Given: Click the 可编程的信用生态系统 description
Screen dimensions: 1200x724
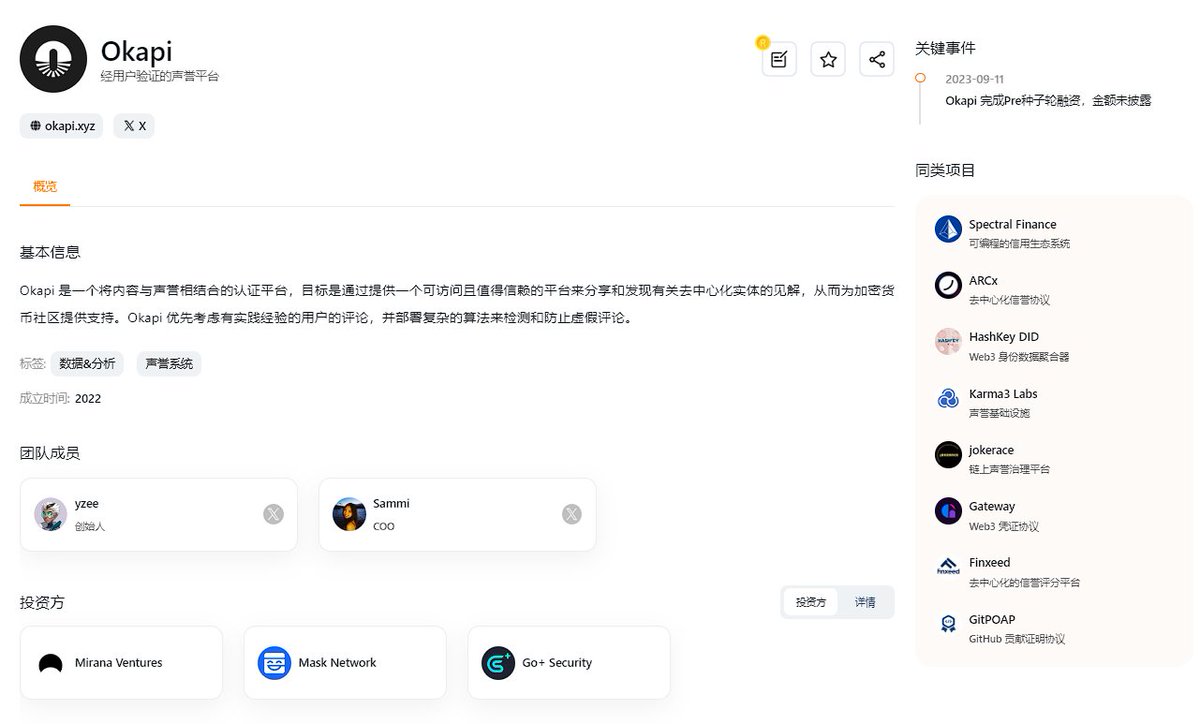Looking at the screenshot, I should [x=1019, y=244].
